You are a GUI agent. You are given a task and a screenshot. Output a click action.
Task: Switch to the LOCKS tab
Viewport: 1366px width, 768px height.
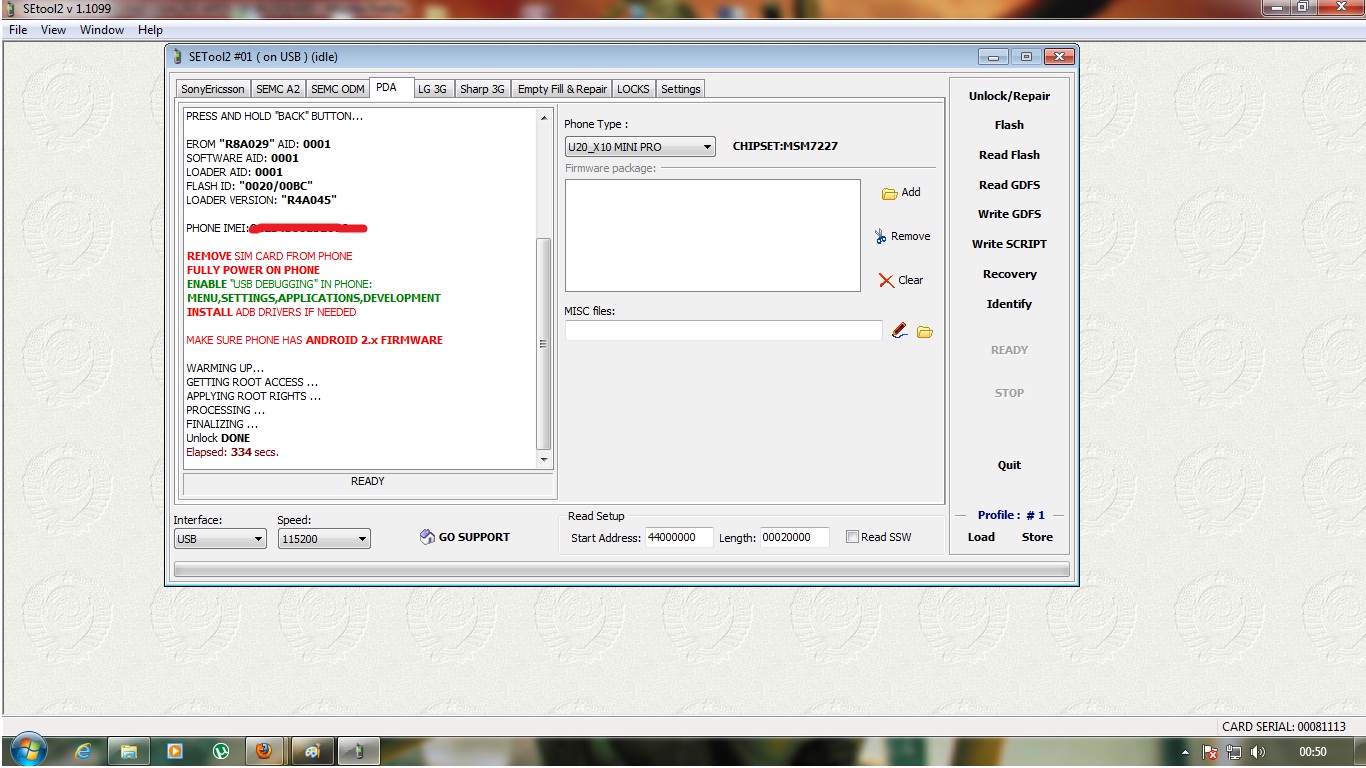tap(633, 89)
